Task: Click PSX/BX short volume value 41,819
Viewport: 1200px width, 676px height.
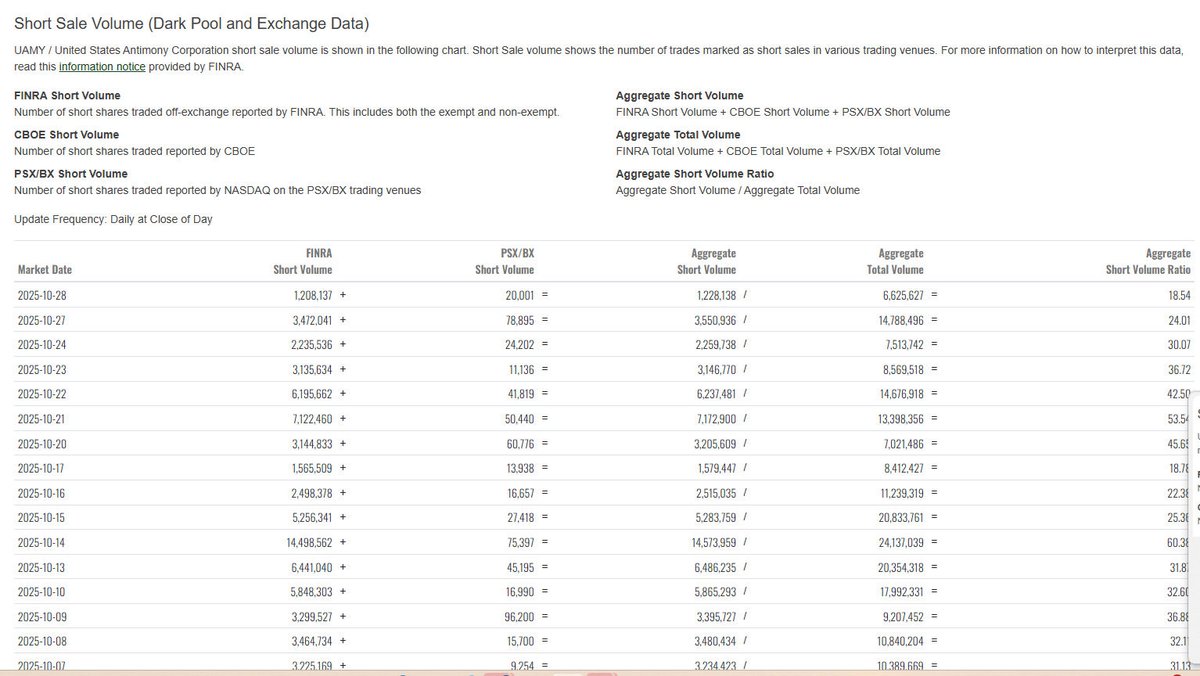Action: tap(521, 395)
